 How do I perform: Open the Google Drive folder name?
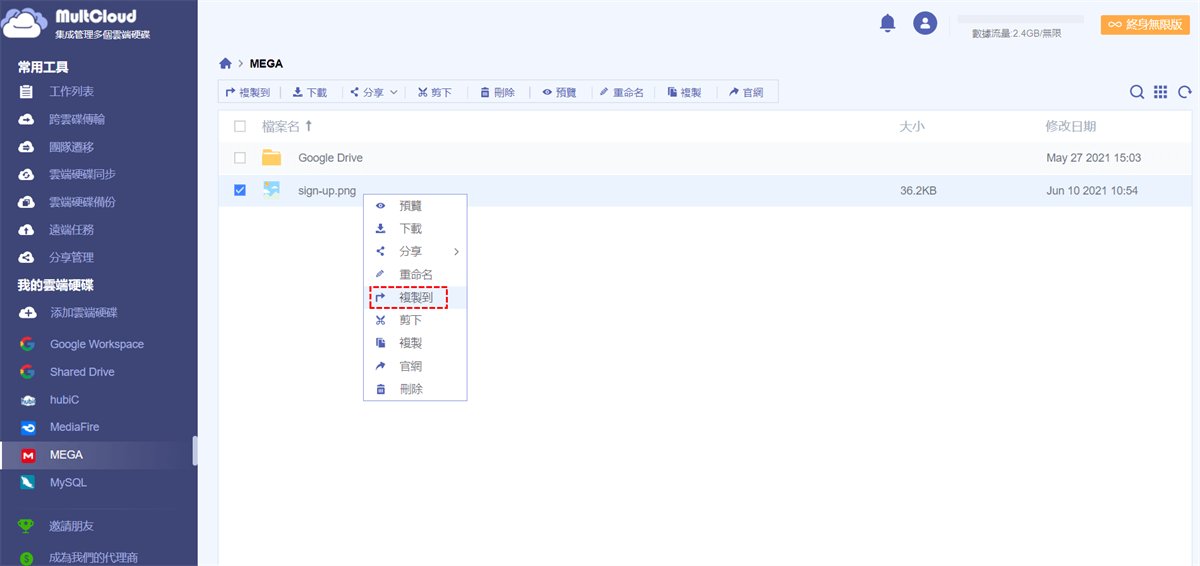[330, 158]
